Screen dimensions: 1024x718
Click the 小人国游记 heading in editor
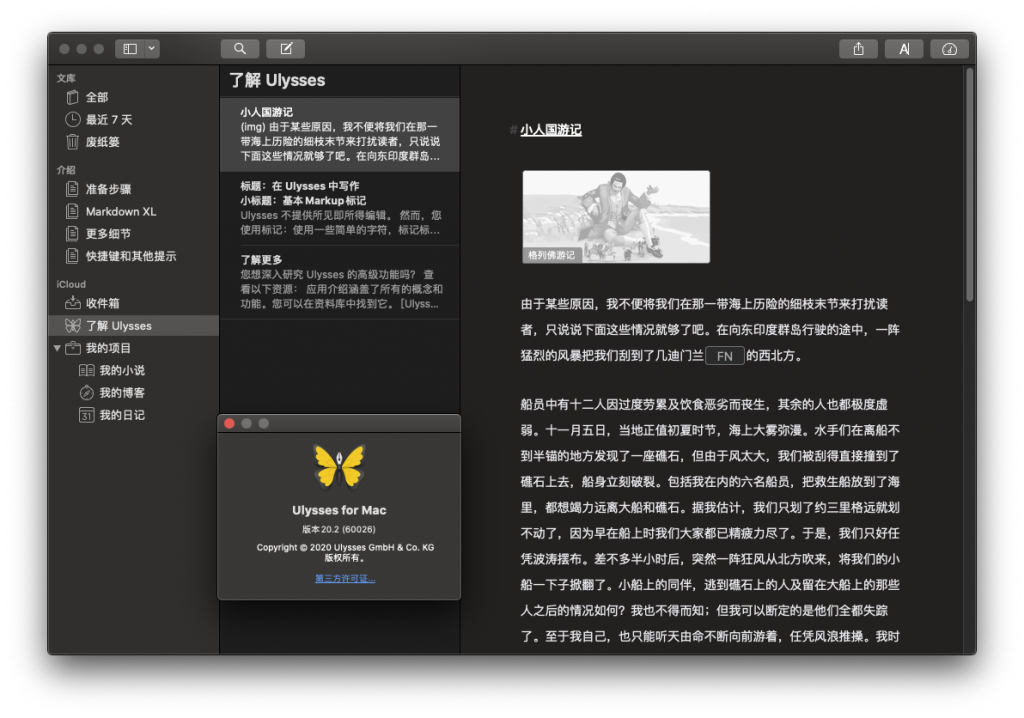point(551,130)
